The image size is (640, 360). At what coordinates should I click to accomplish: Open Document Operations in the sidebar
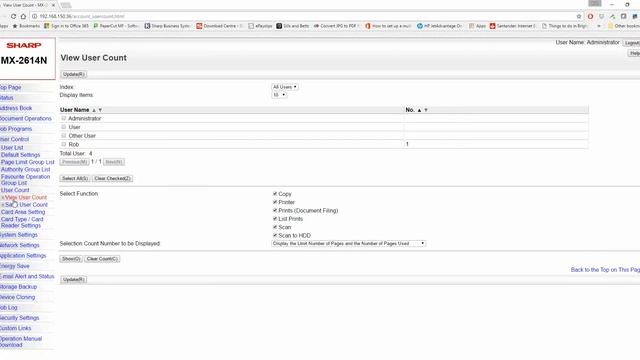(26, 118)
